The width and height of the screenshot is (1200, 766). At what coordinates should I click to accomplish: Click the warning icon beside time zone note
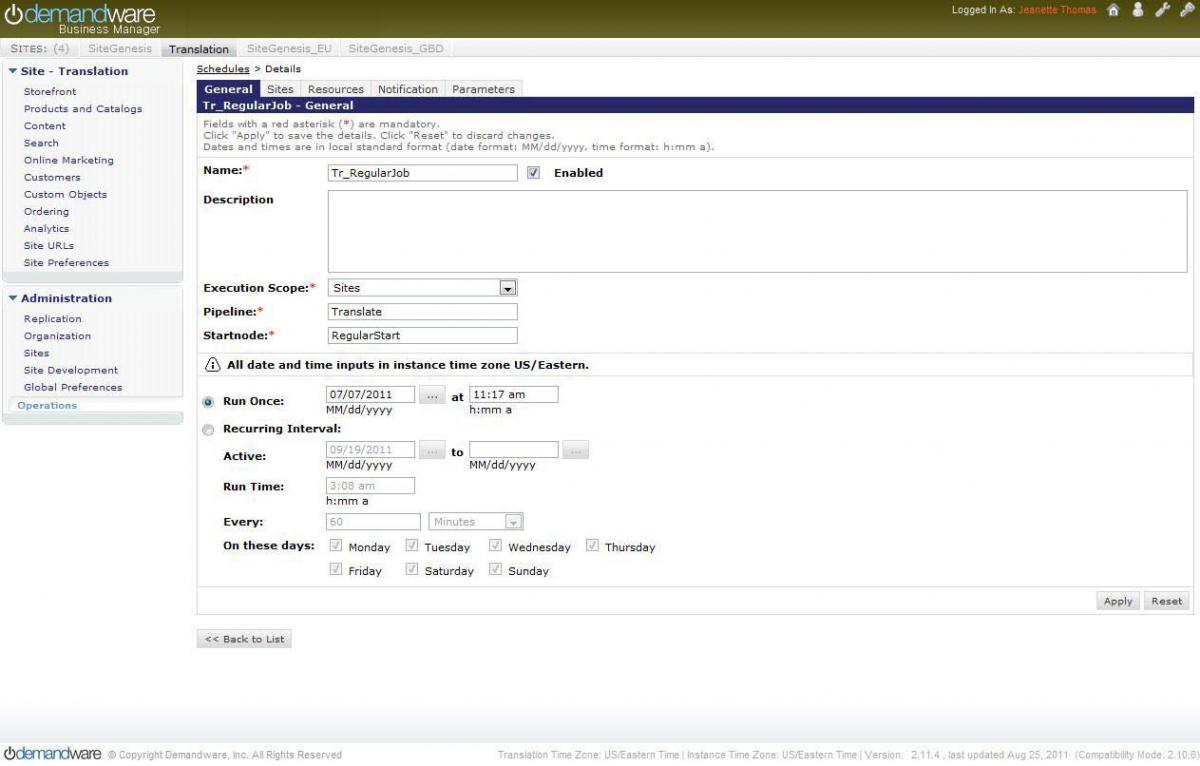[212, 365]
